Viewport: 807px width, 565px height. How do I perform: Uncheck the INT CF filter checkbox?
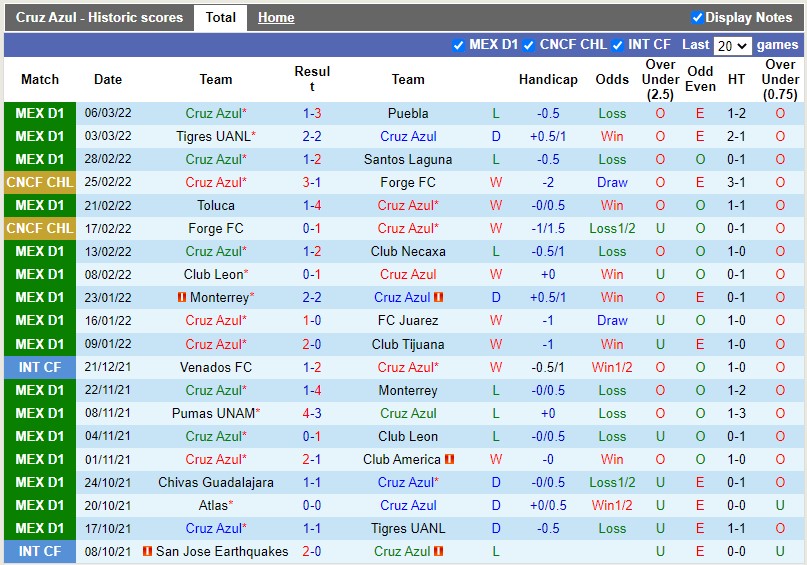tap(617, 45)
